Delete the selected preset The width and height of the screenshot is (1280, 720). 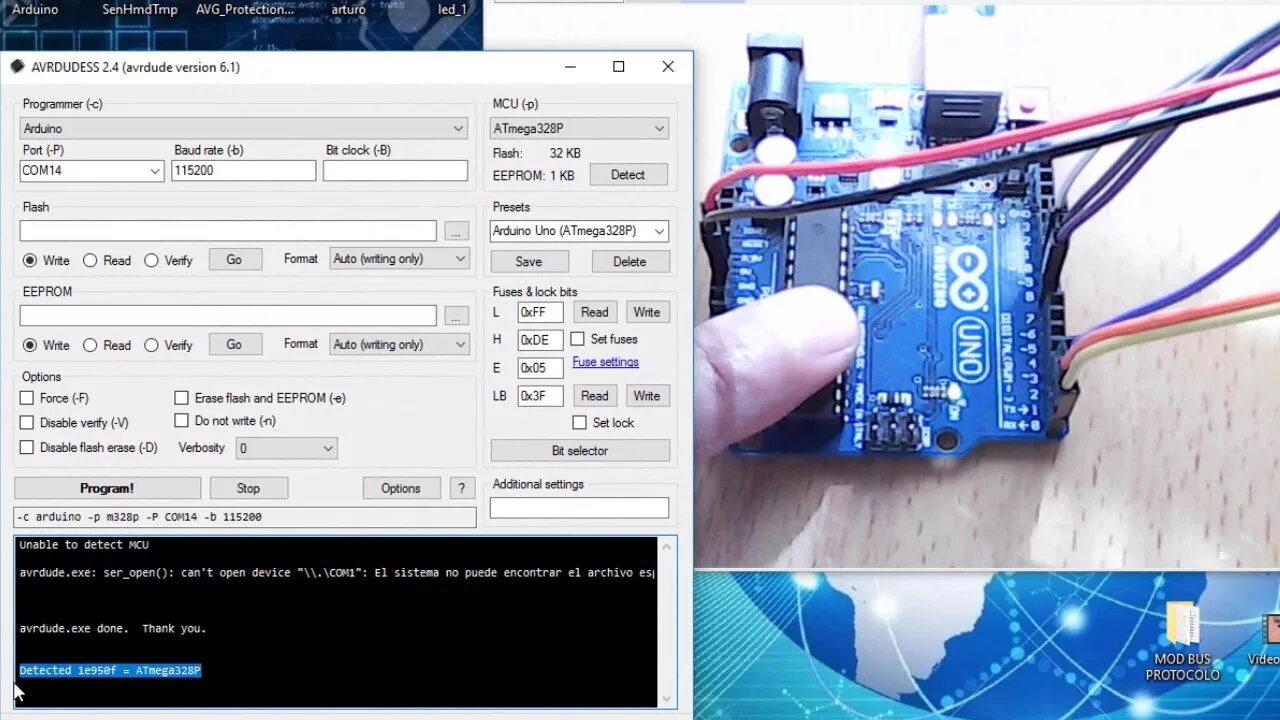pyautogui.click(x=629, y=262)
